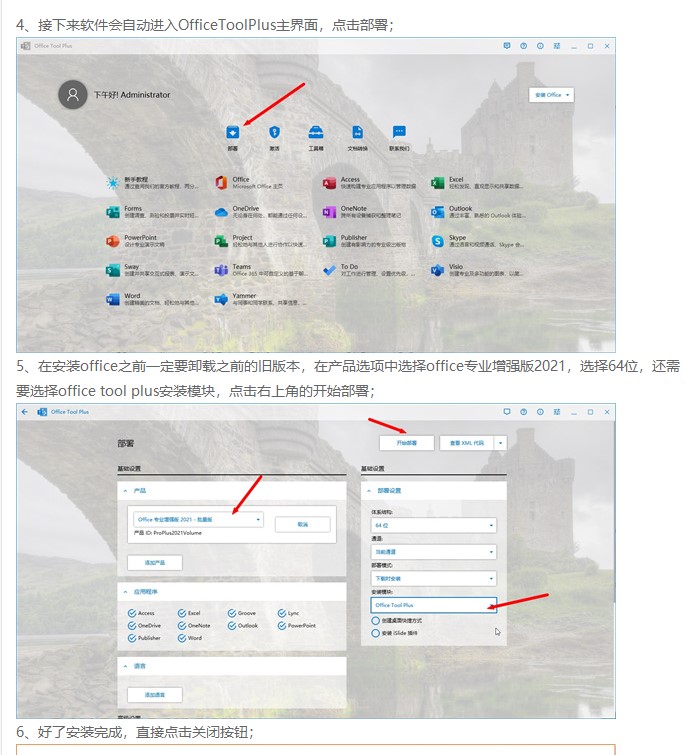Open the 部署模式 deploy mode dropdown
The height and width of the screenshot is (755, 686).
click(x=434, y=578)
